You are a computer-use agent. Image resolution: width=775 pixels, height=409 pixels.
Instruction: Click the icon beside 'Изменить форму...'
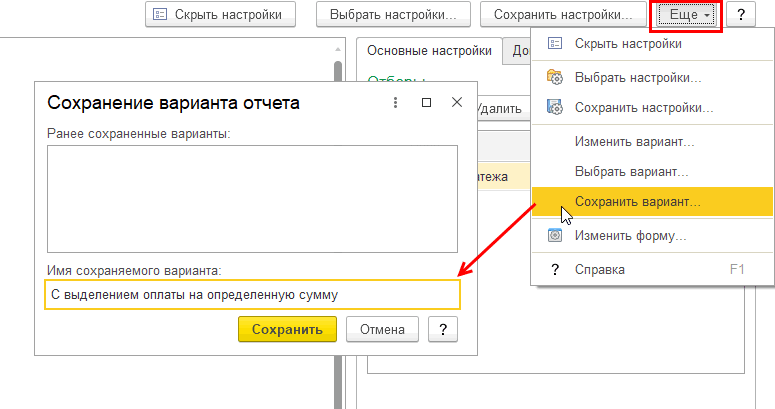555,236
